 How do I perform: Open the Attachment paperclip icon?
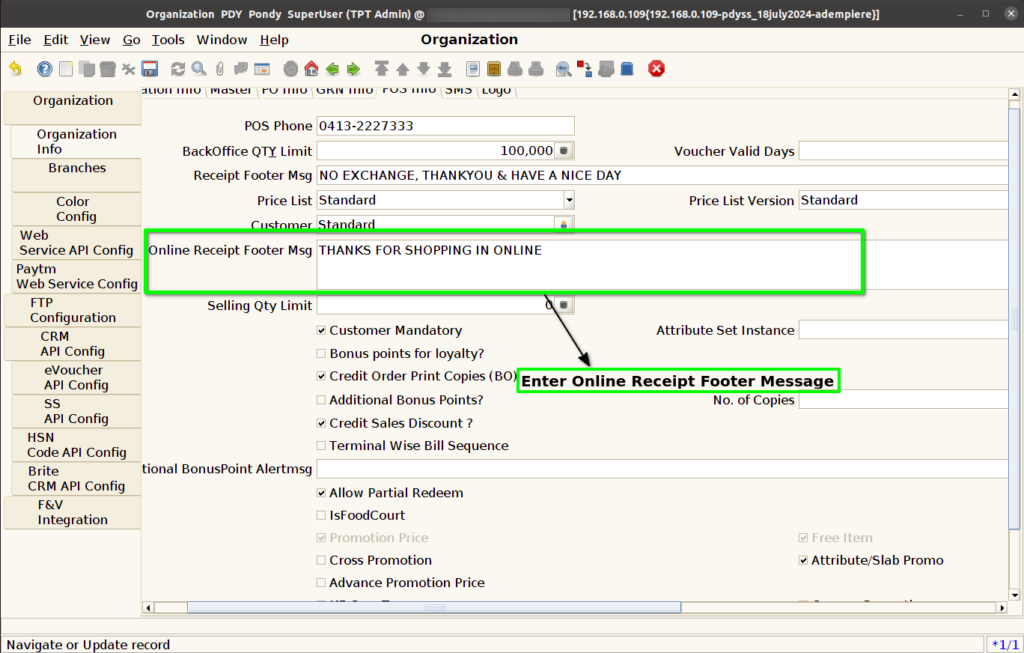click(x=219, y=69)
